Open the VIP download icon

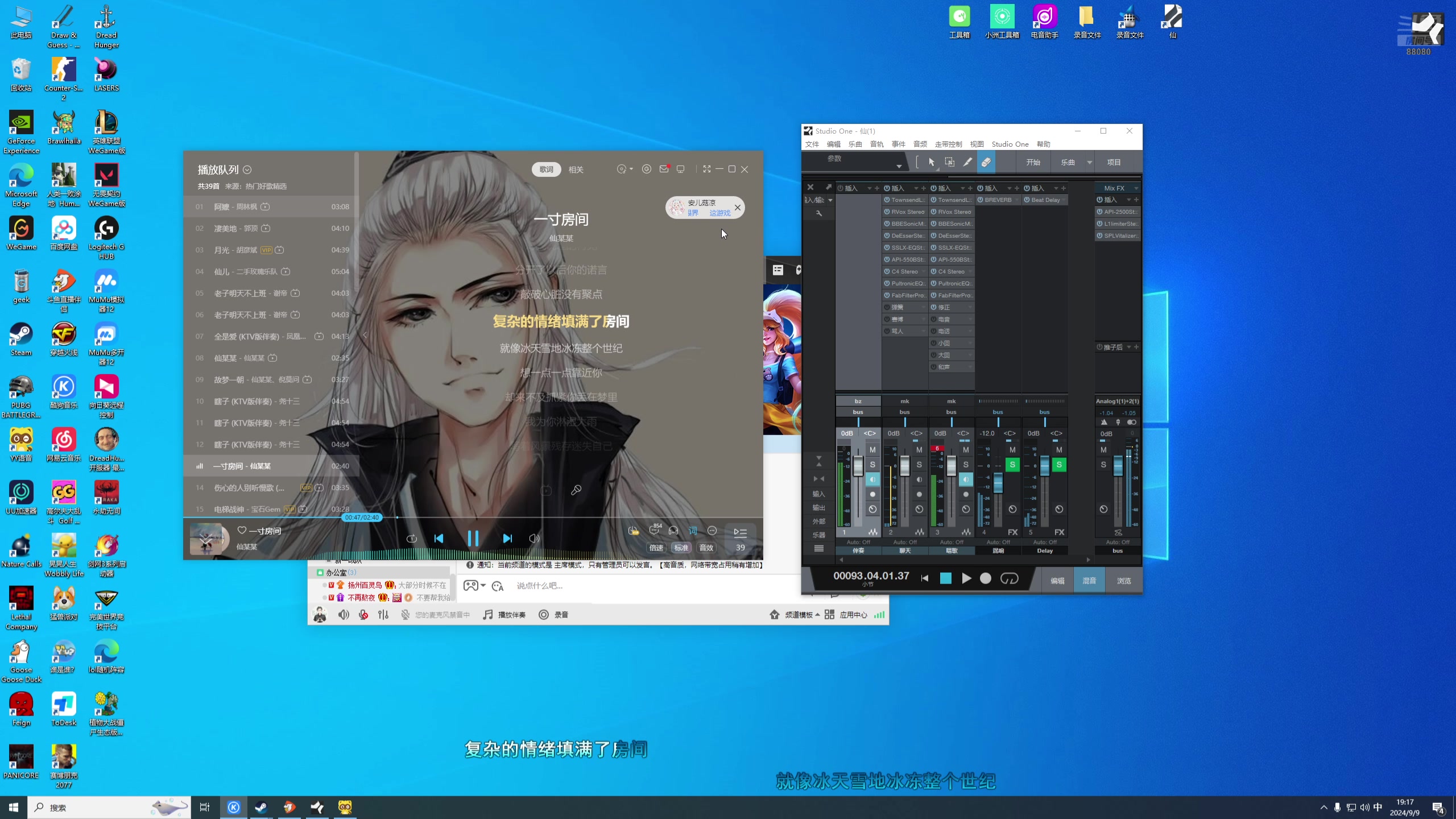pyautogui.click(x=633, y=531)
